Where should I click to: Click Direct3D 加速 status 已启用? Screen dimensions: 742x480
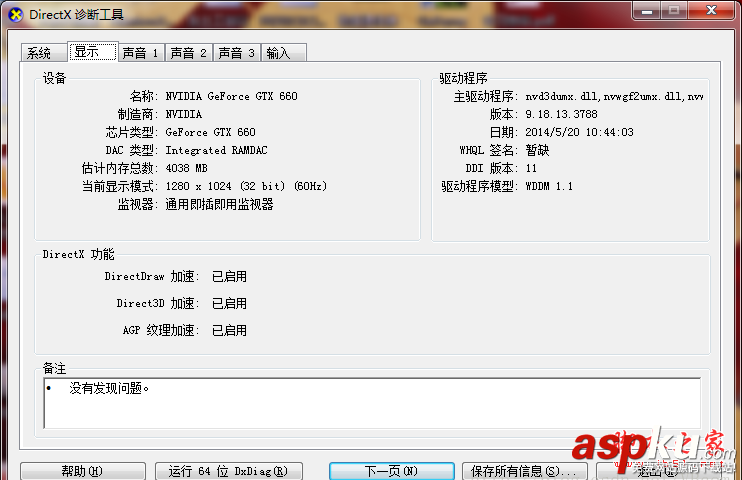click(x=229, y=303)
